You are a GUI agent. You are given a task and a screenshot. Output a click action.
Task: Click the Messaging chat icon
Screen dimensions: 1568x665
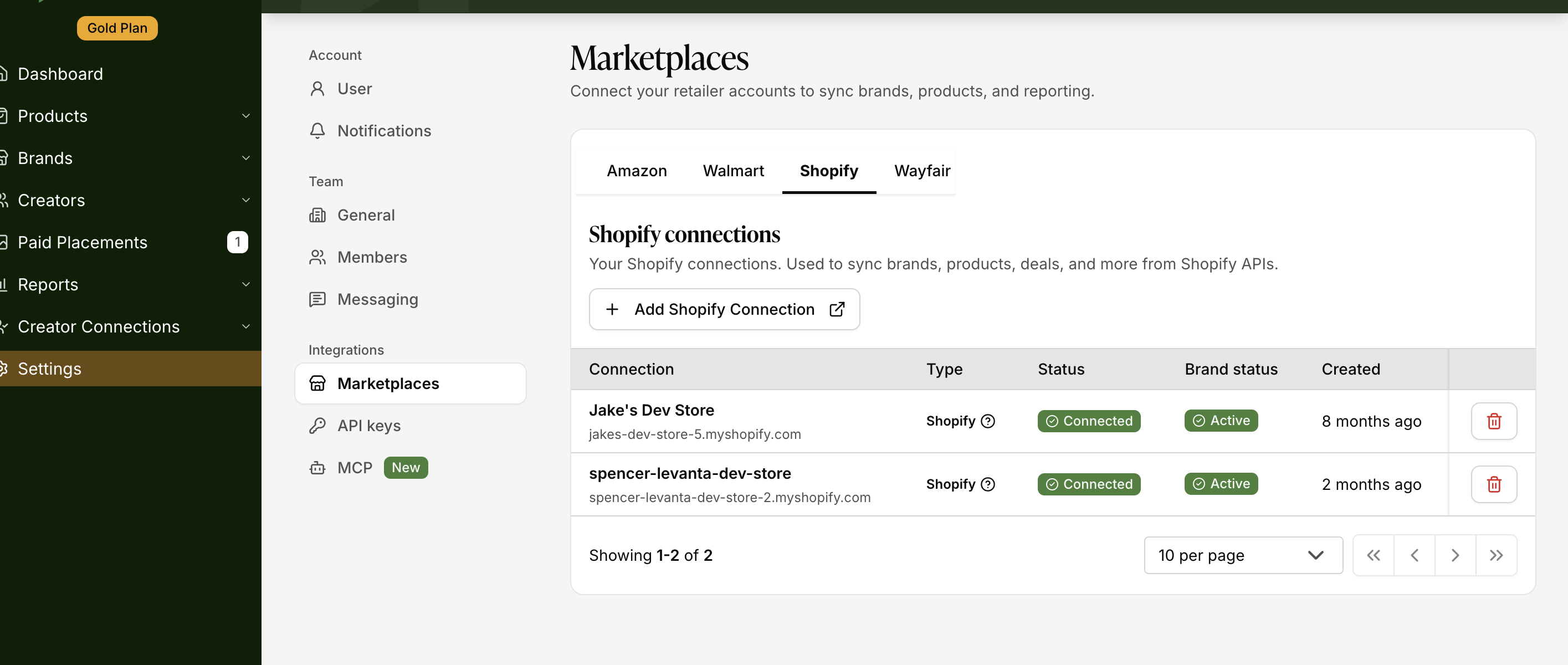317,299
